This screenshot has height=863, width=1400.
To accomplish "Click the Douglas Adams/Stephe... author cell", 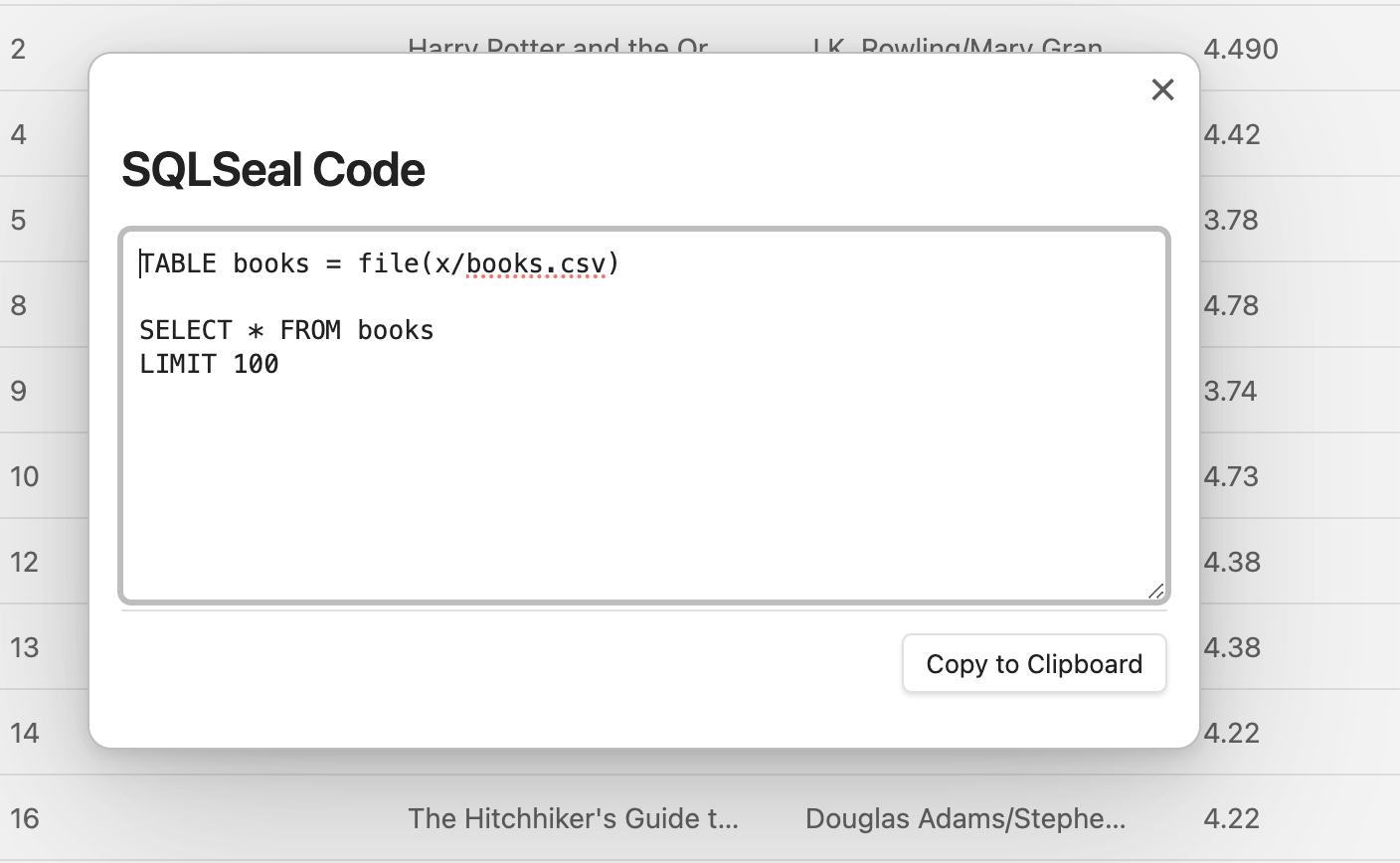I will (x=965, y=818).
